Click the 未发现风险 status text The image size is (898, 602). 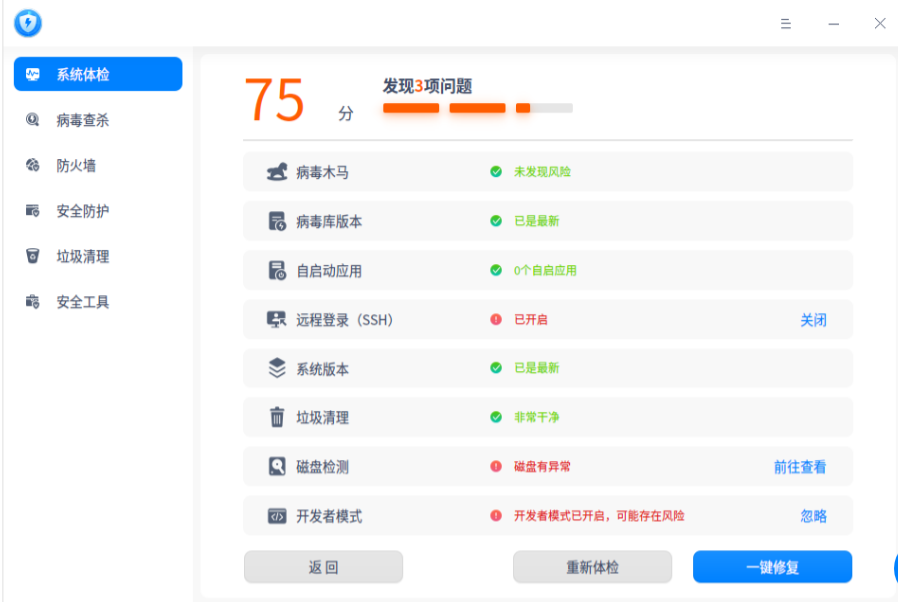coord(542,172)
